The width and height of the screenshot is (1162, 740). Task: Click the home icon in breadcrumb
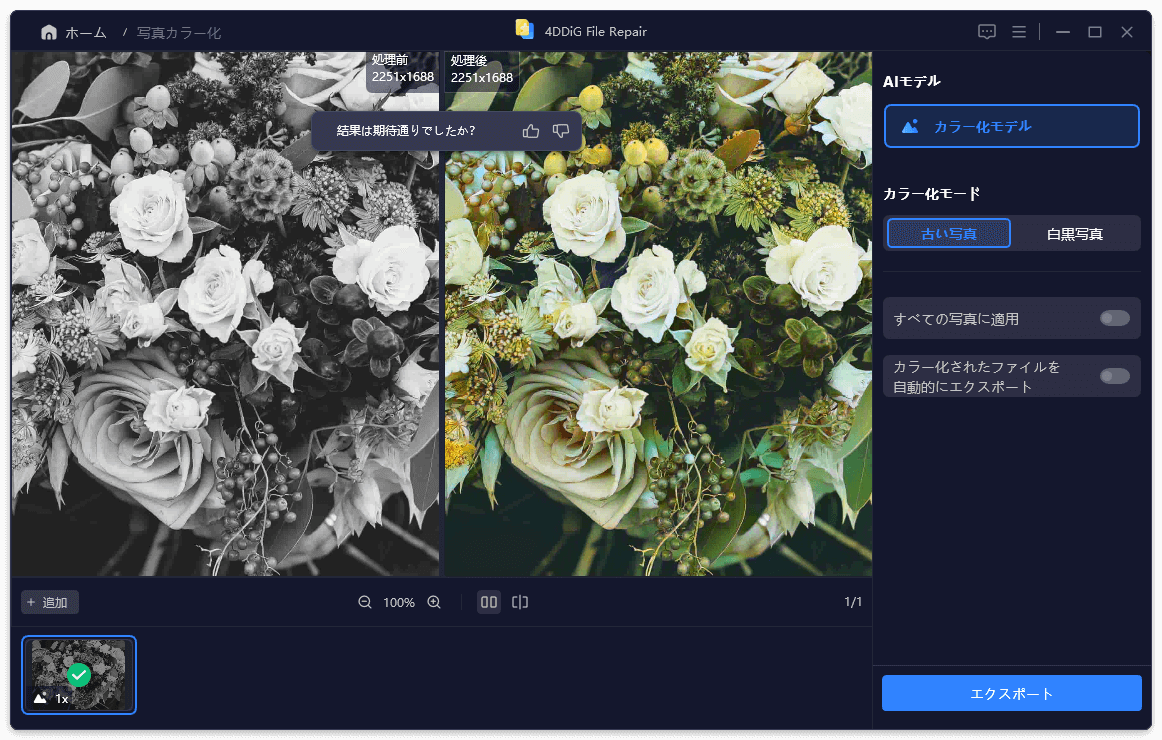tap(49, 33)
